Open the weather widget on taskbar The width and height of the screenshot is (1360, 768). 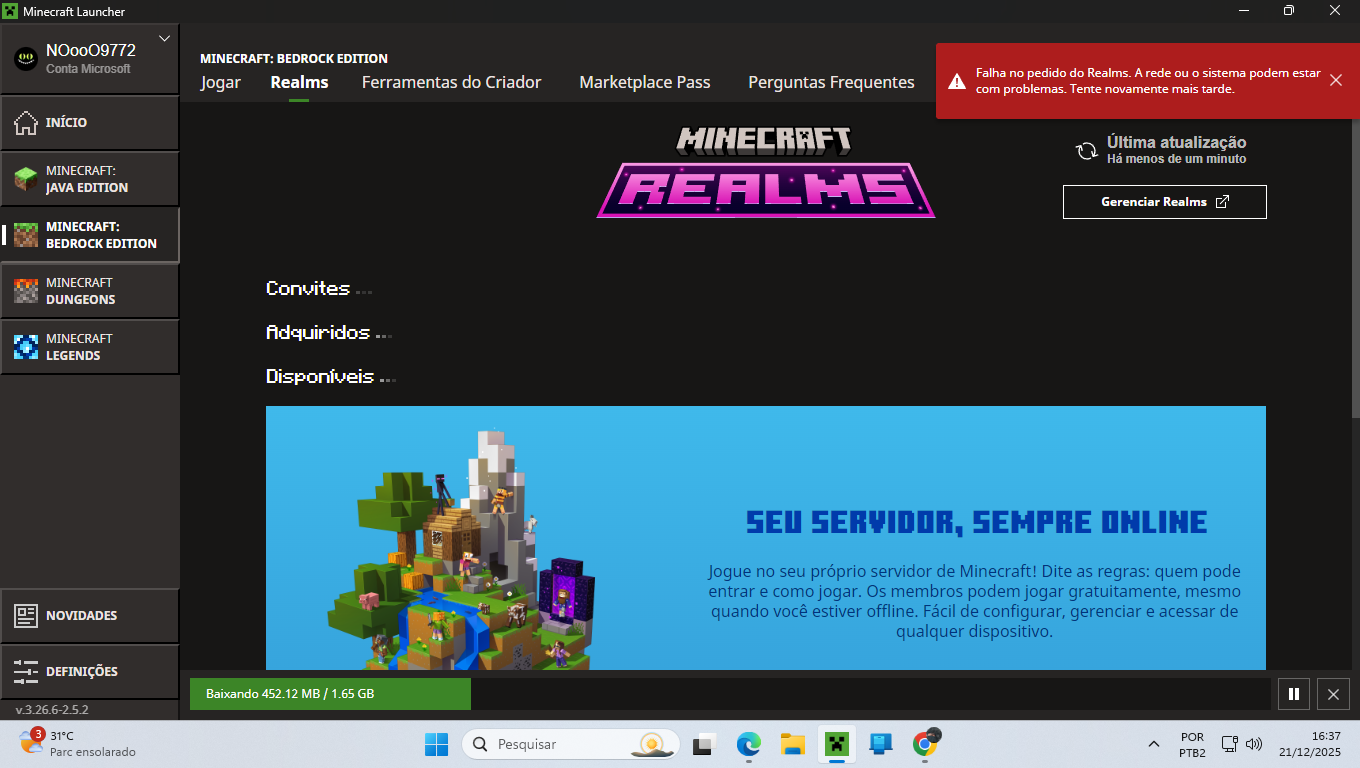pos(77,744)
